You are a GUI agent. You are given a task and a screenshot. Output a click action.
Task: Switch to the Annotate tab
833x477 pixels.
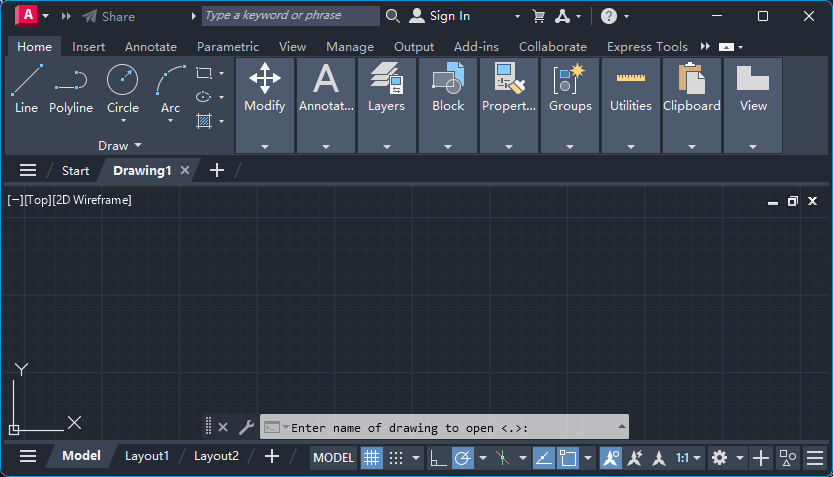[x=151, y=47]
